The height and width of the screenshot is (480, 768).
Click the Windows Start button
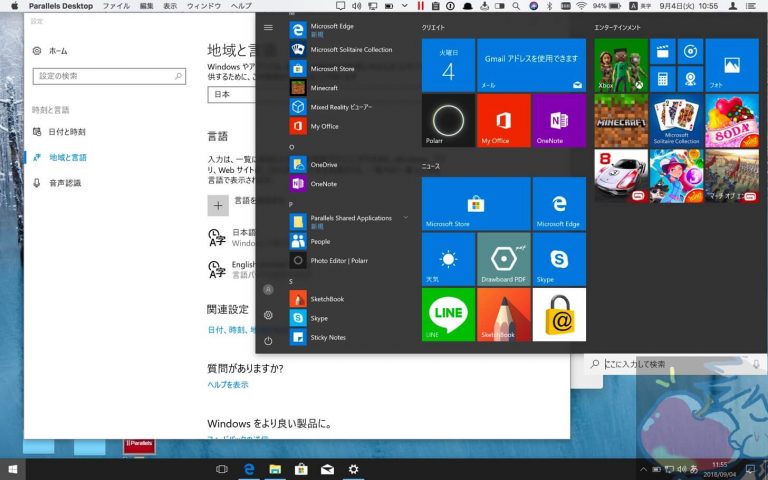click(13, 469)
